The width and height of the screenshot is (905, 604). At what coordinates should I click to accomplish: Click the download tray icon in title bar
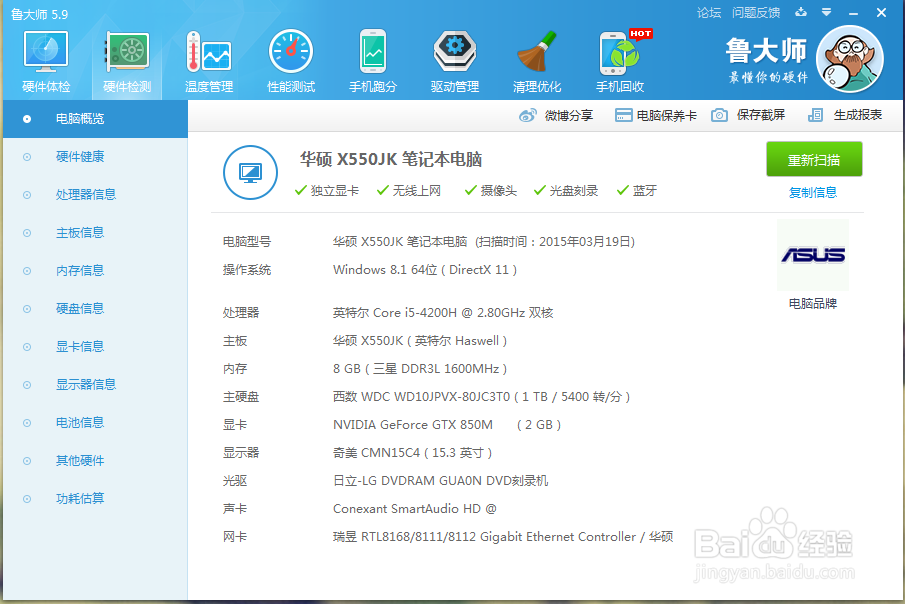pyautogui.click(x=801, y=12)
